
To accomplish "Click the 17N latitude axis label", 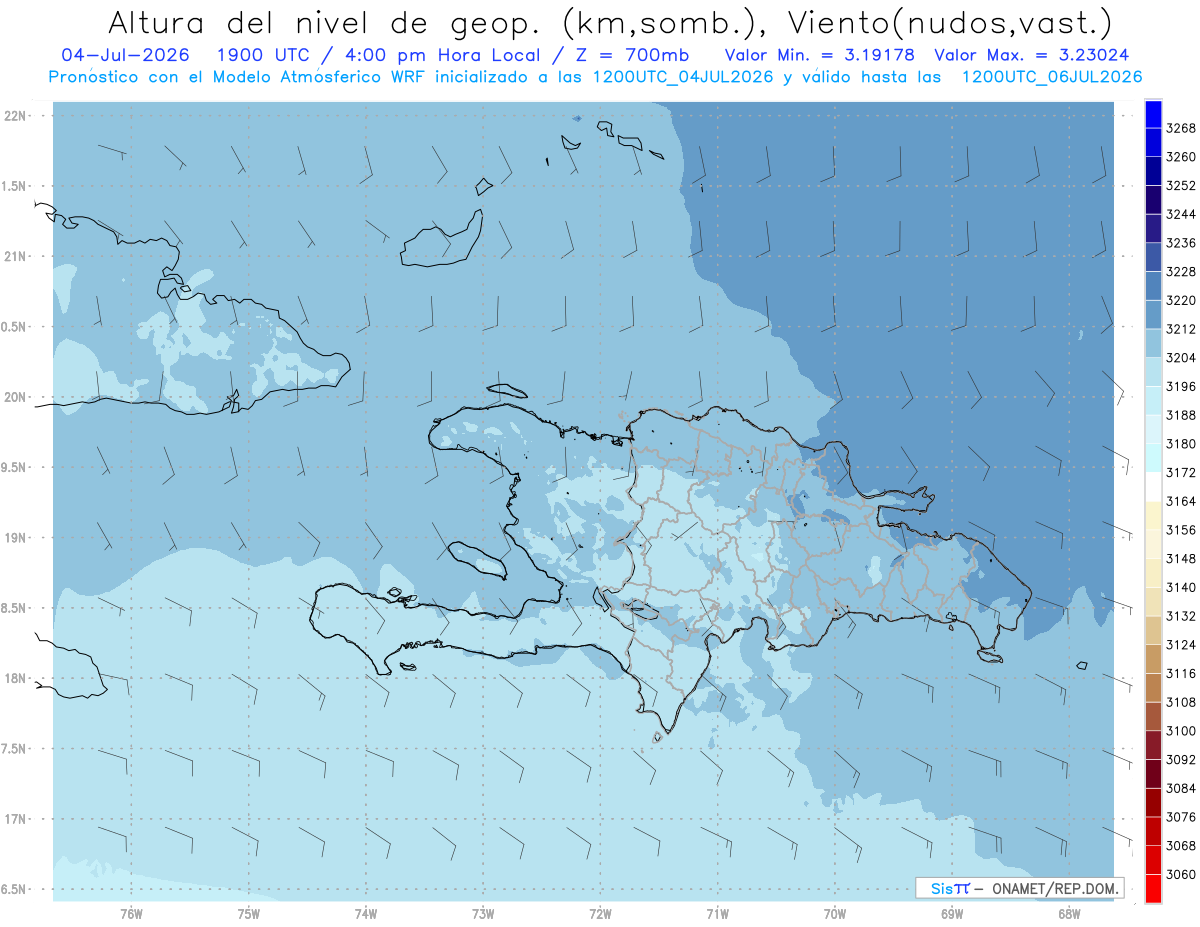I will pyautogui.click(x=15, y=819).
